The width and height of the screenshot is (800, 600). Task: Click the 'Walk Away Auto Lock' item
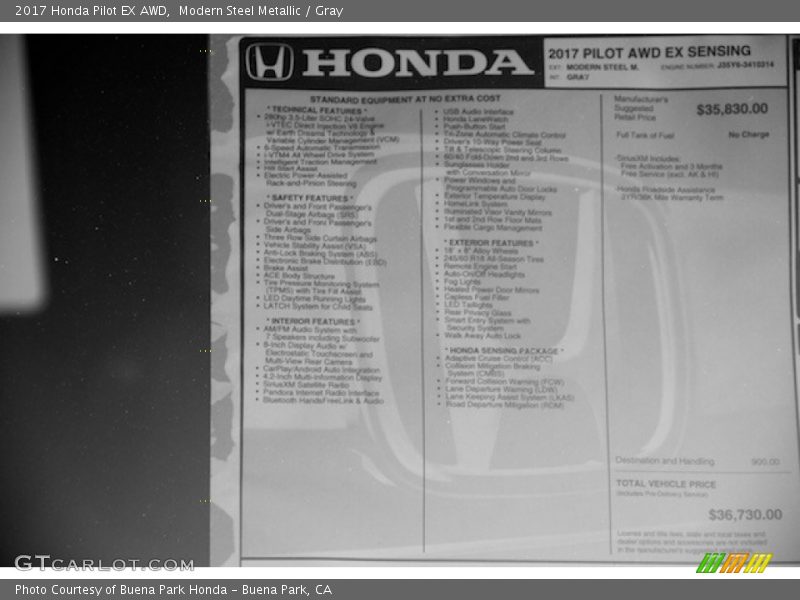[483, 336]
